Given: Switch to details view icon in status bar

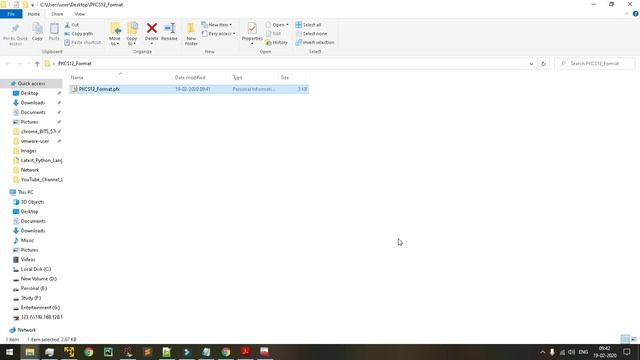Looking at the screenshot, I should point(625,339).
